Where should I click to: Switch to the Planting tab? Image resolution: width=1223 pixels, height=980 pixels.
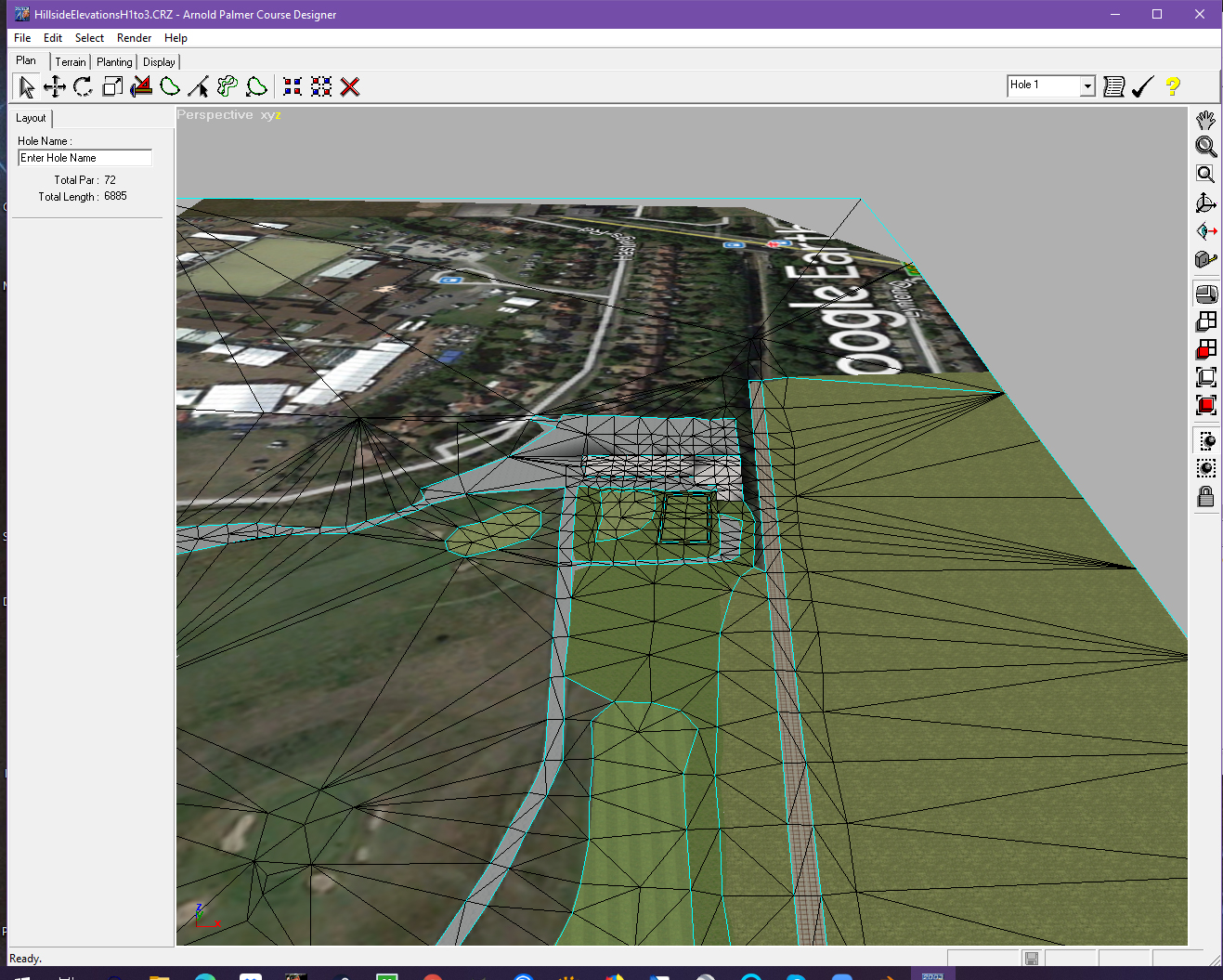point(114,62)
